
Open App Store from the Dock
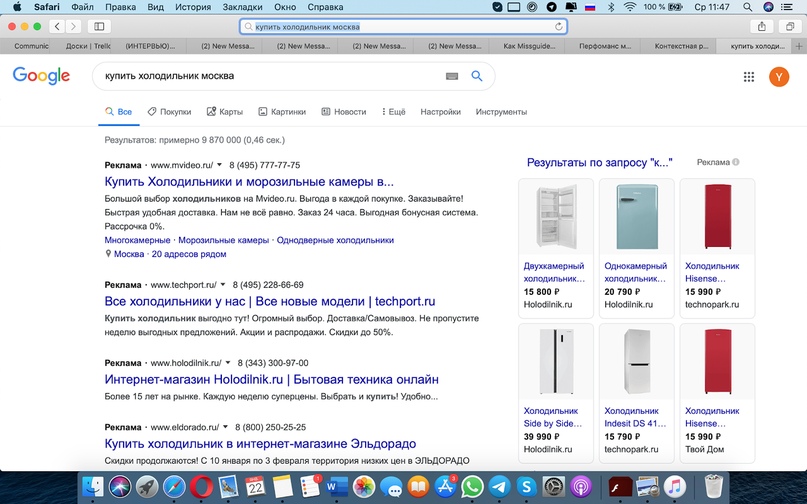tap(445, 486)
